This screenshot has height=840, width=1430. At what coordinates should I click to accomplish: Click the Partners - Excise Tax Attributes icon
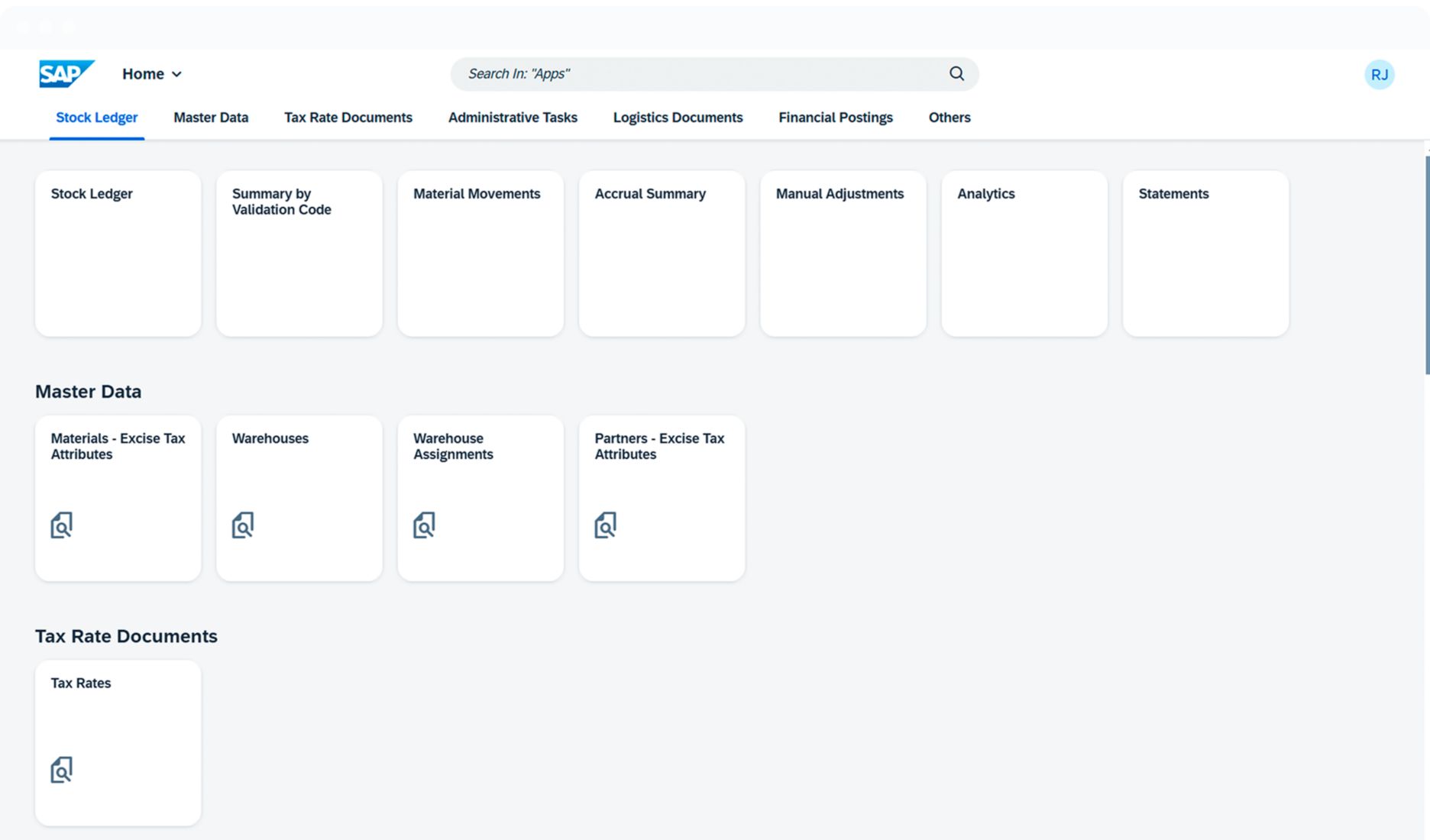click(605, 525)
